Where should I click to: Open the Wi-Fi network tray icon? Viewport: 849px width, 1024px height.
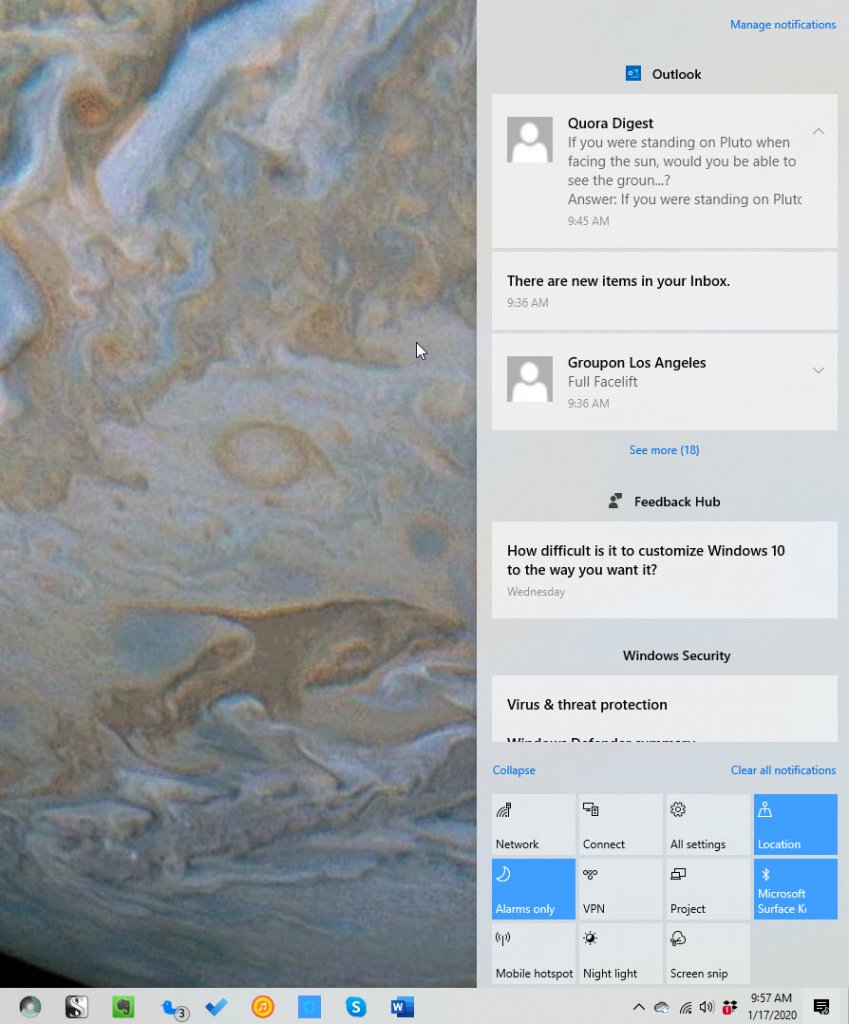(685, 1008)
